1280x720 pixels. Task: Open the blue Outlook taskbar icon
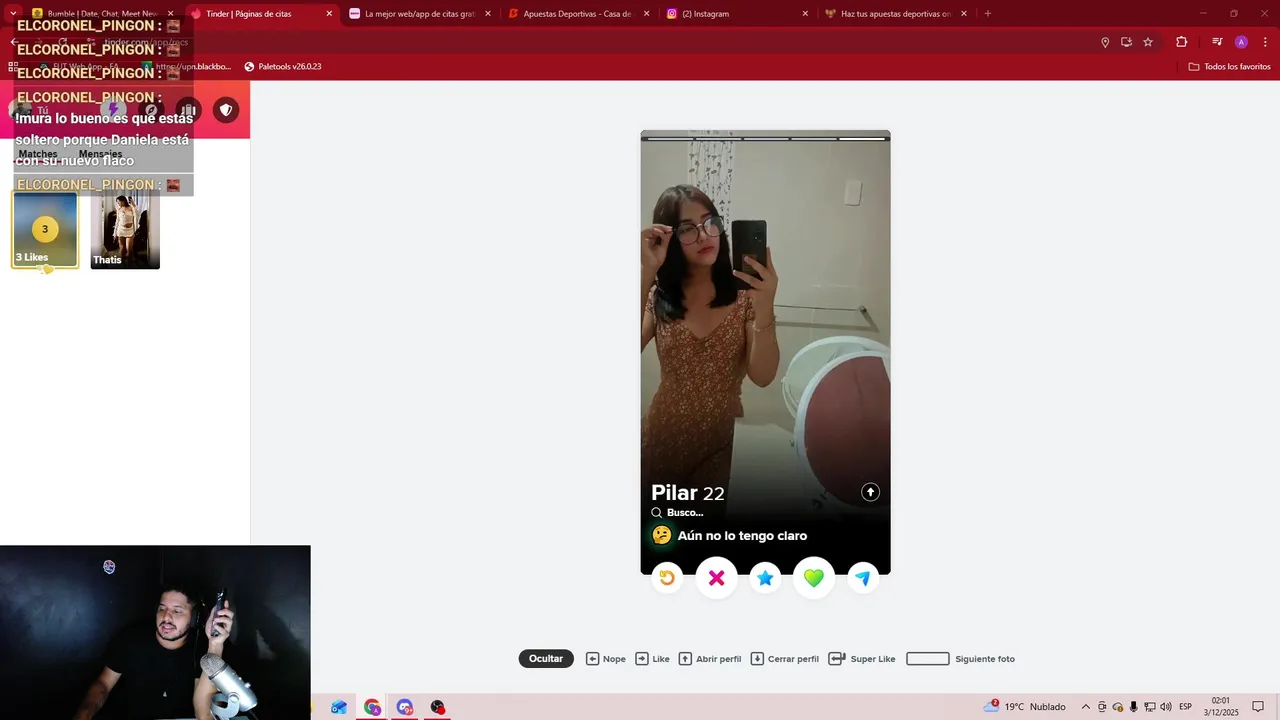click(x=339, y=707)
